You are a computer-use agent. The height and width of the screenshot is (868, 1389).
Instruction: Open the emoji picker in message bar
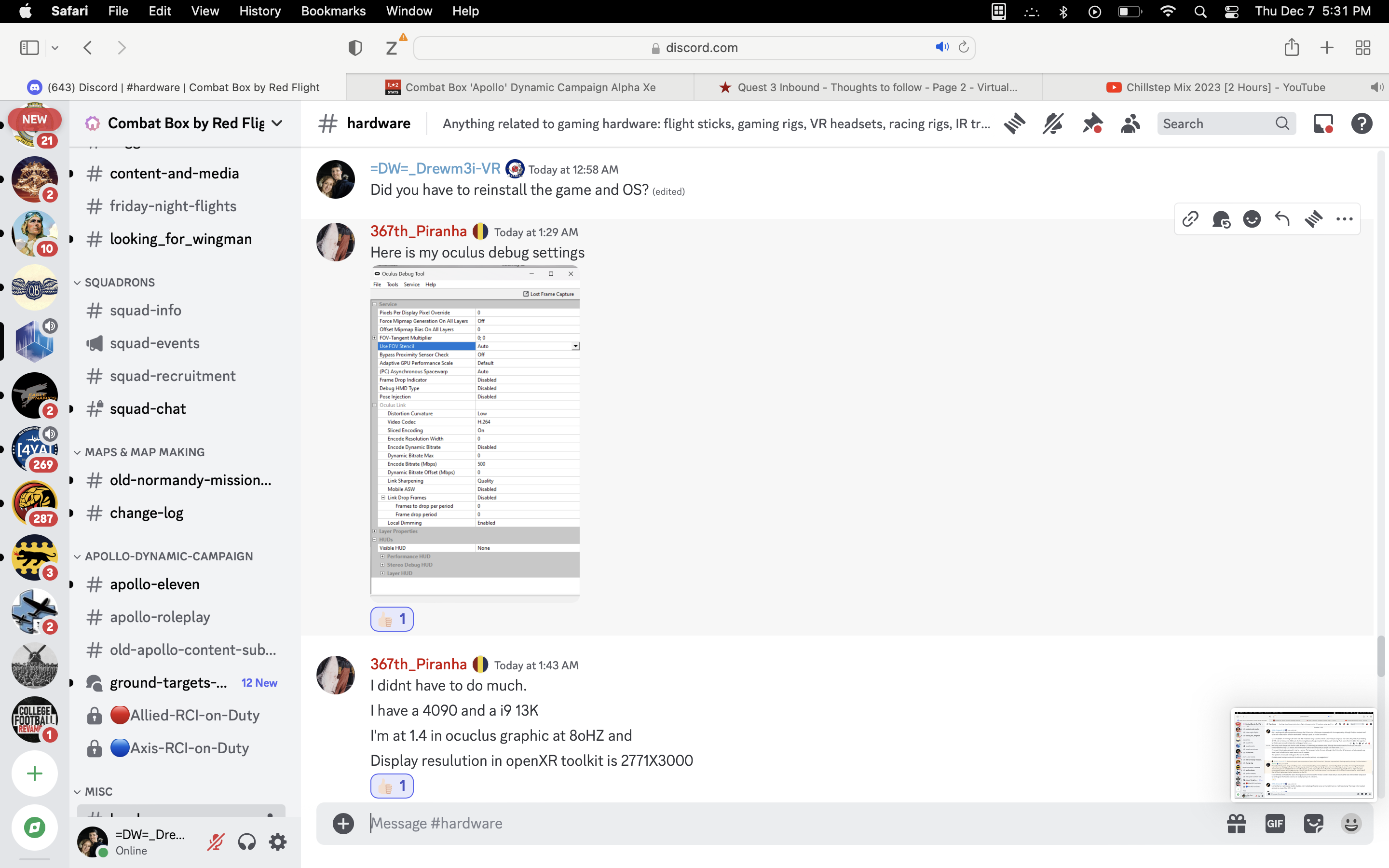coord(1351,824)
